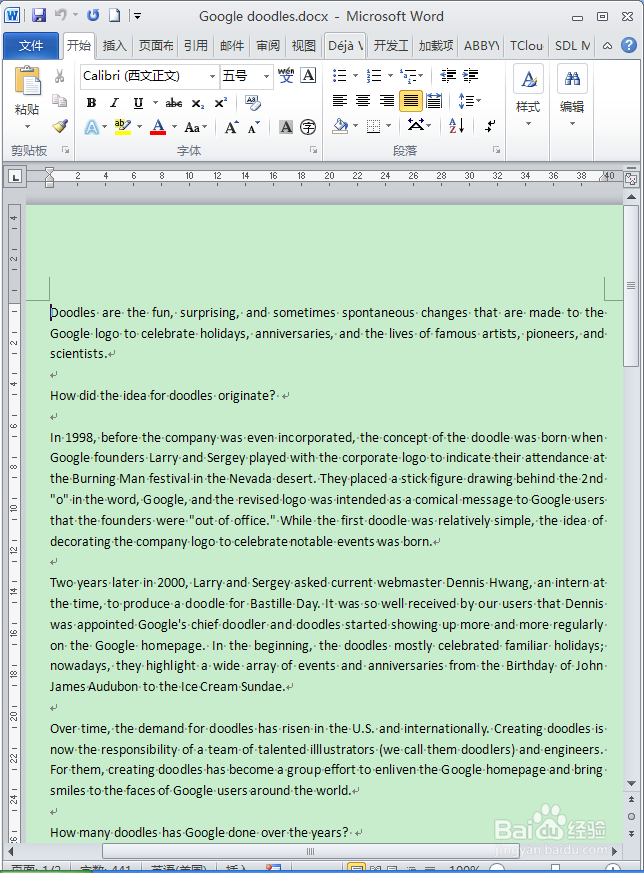The image size is (644, 873).
Task: Switch to the 插入 Insert tab
Action: 114,46
